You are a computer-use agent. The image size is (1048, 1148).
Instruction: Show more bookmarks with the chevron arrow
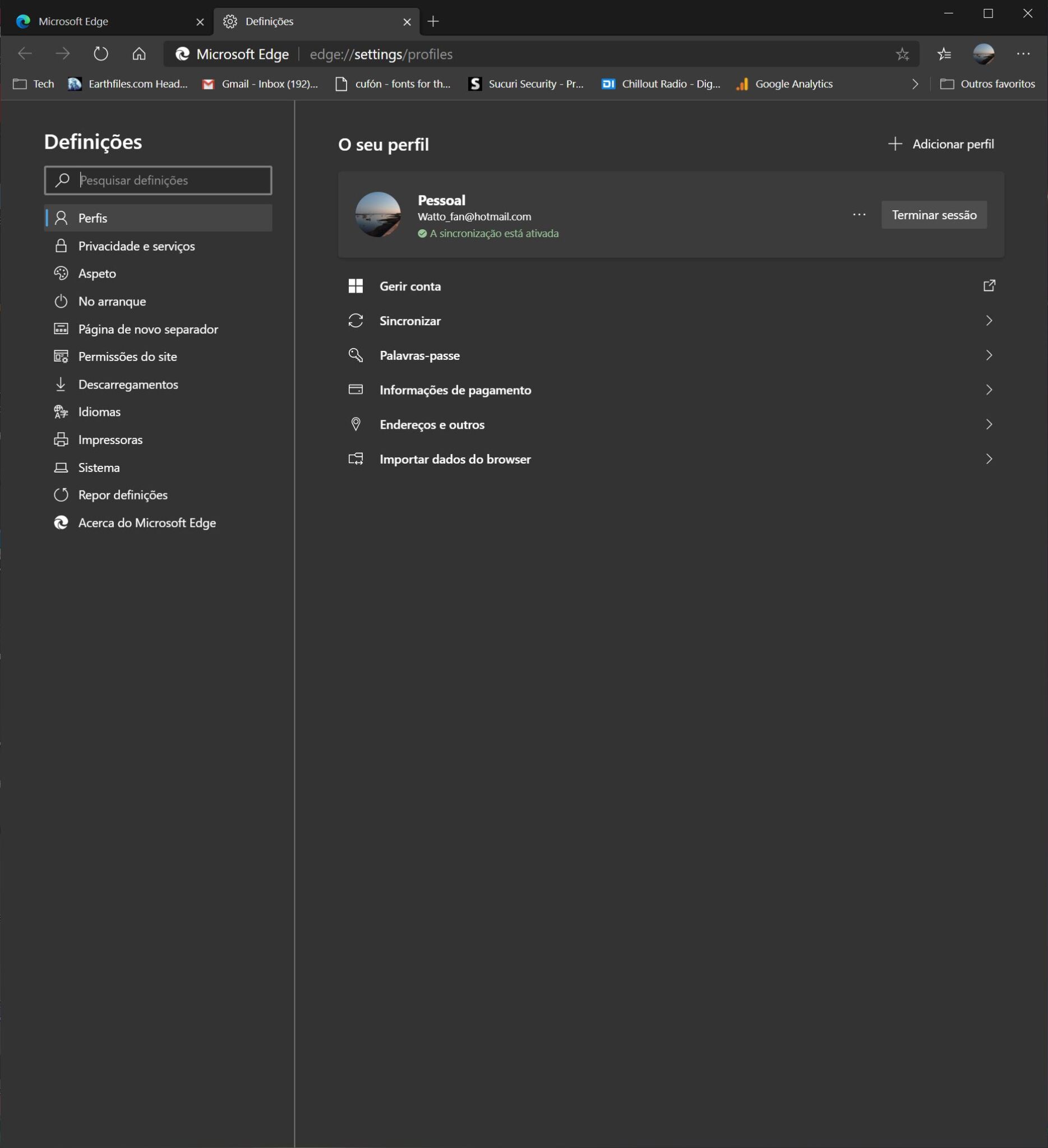point(915,84)
